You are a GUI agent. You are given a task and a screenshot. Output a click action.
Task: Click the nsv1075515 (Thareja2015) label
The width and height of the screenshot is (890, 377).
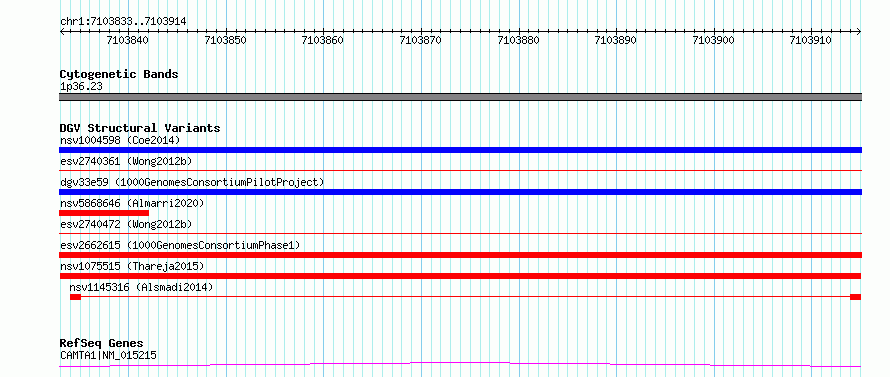(x=132, y=266)
